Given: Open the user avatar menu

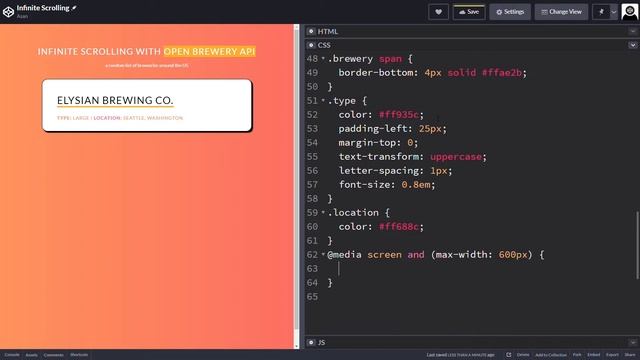Looking at the screenshot, I should [629, 12].
